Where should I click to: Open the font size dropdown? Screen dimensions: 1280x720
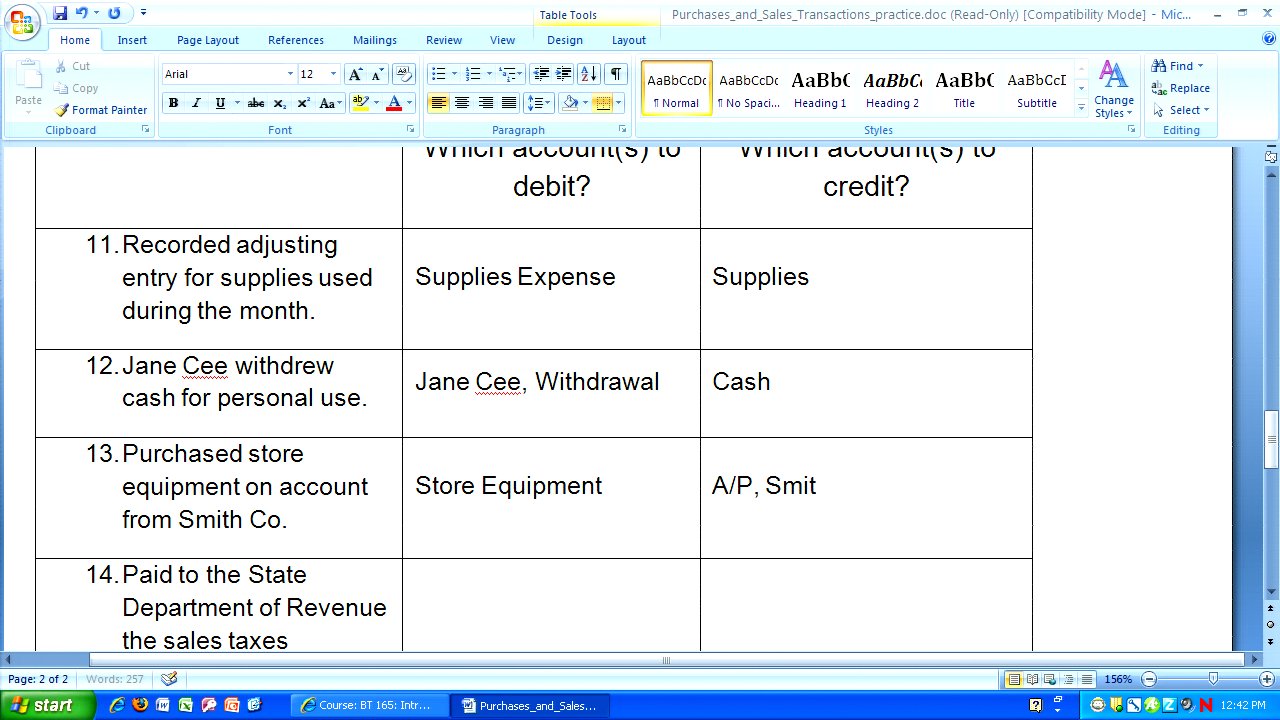click(x=333, y=74)
